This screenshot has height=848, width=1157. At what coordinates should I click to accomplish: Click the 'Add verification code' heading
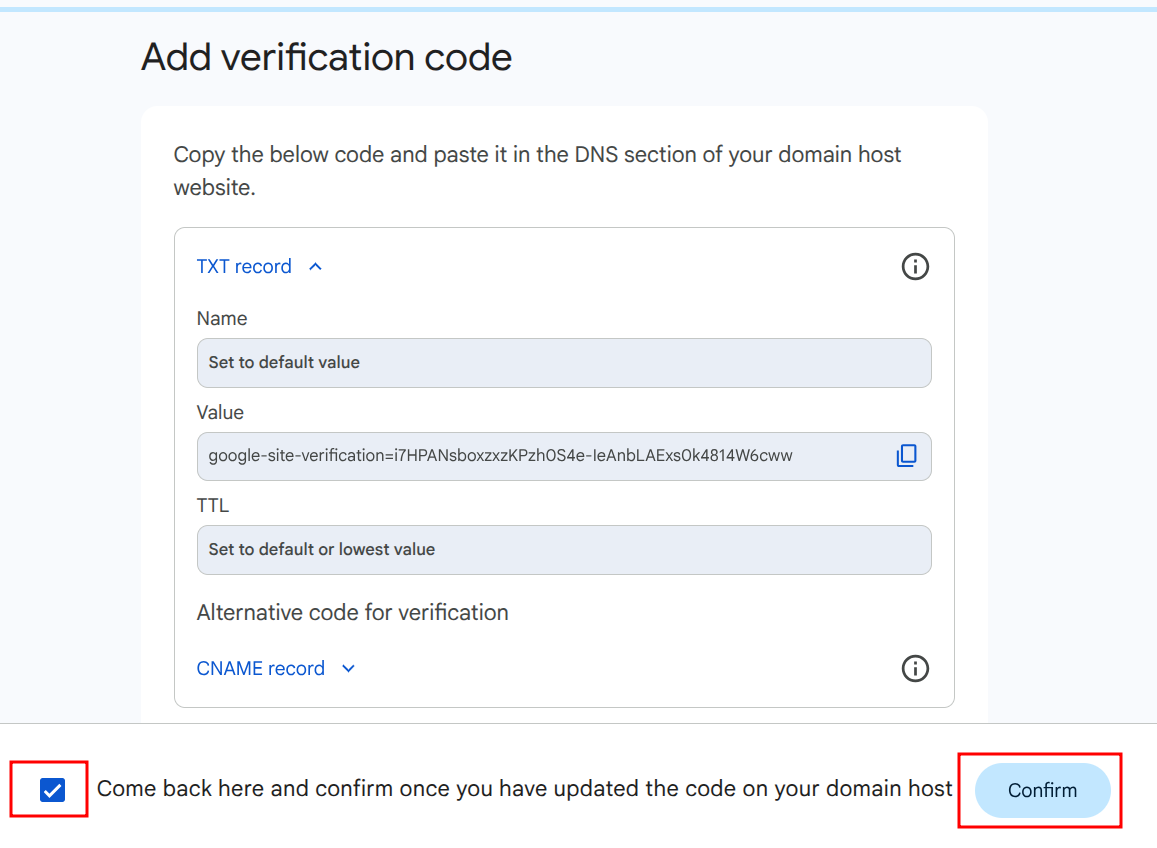click(x=327, y=57)
